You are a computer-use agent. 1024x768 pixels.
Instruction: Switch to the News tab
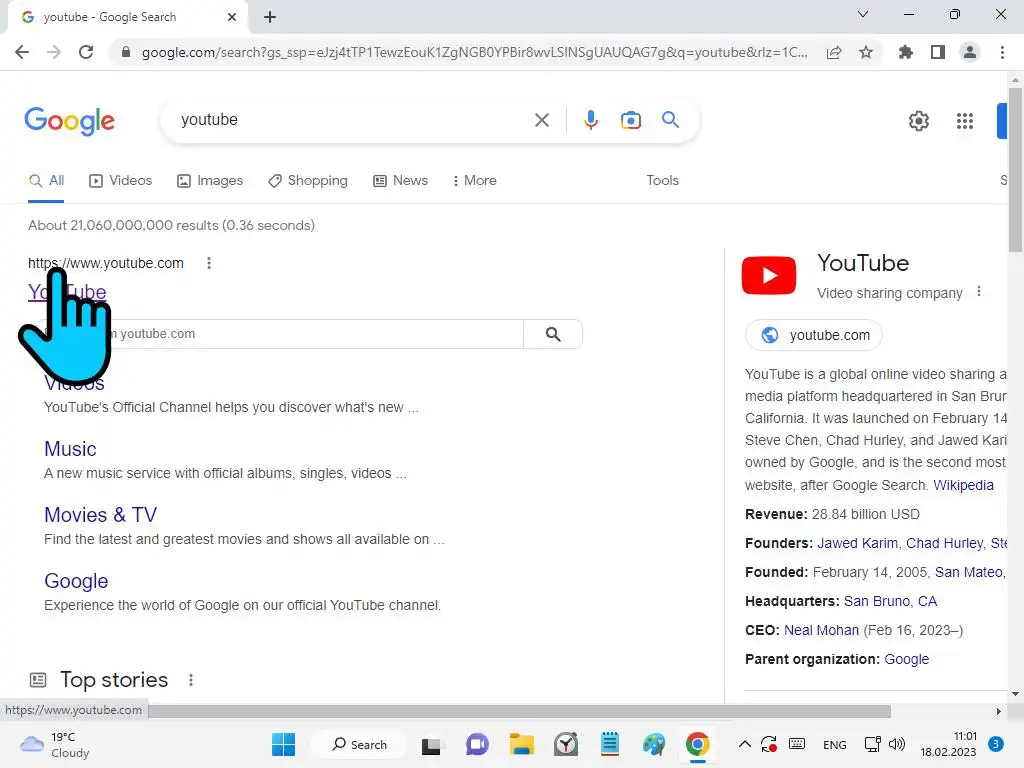pyautogui.click(x=400, y=180)
